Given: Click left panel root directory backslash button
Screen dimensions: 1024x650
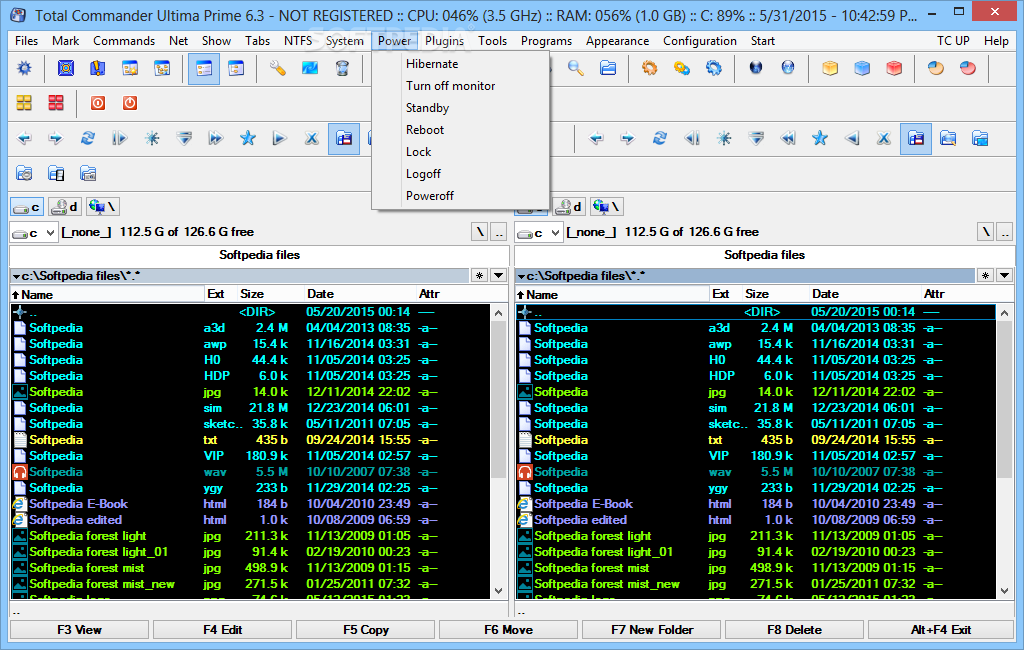Looking at the screenshot, I should [480, 232].
